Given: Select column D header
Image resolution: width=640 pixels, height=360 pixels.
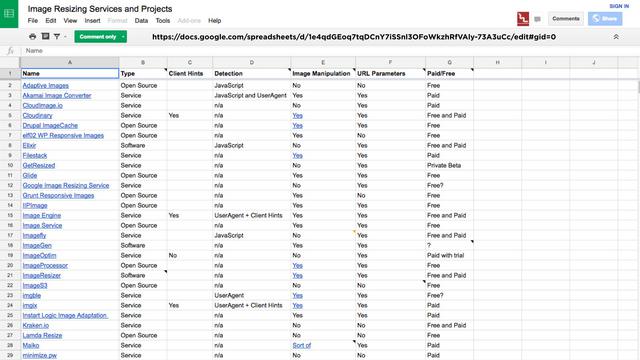Looking at the screenshot, I should (x=251, y=62).
